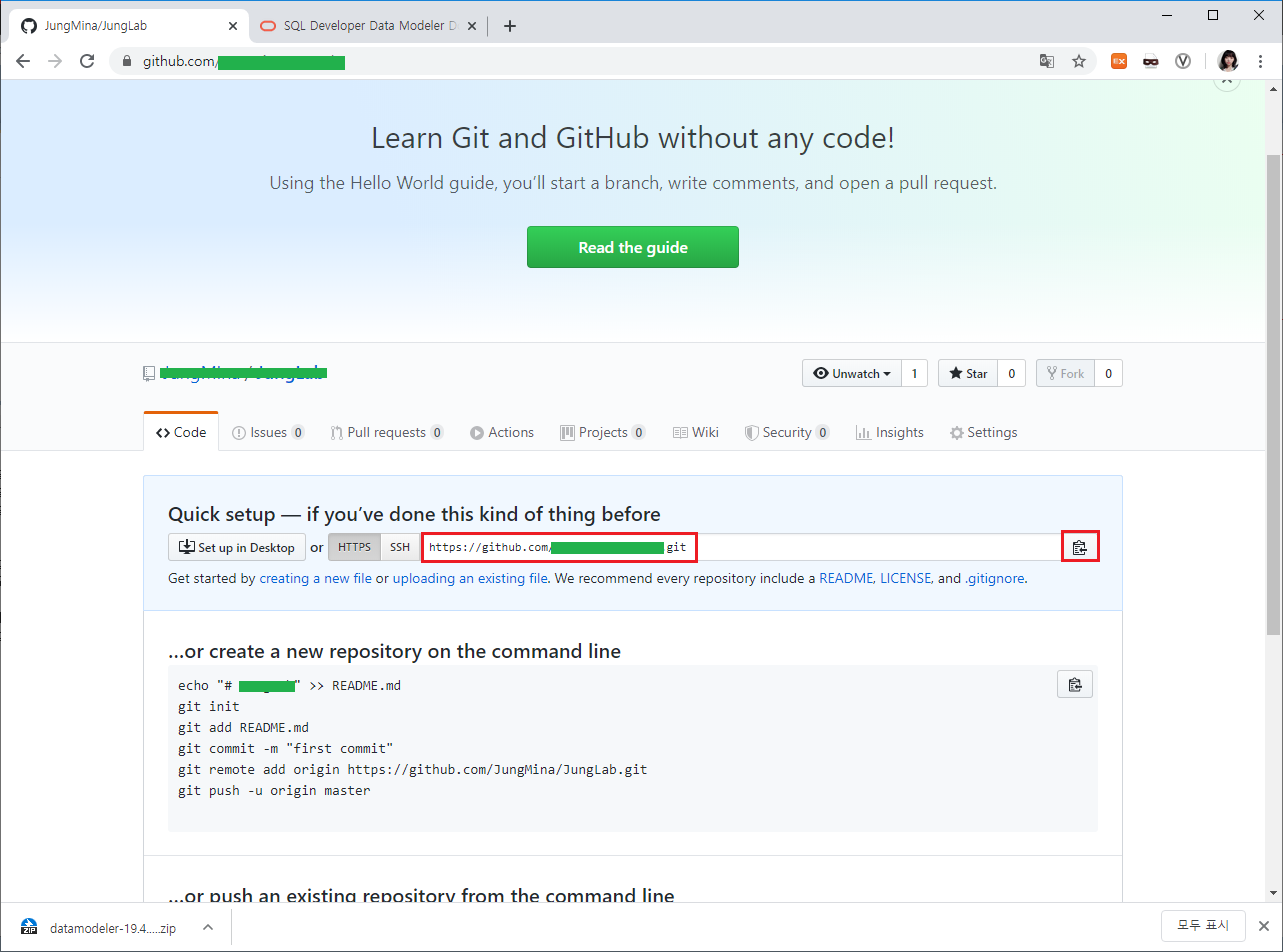Click the git remote add origin line
The image size is (1283, 952).
click(412, 769)
